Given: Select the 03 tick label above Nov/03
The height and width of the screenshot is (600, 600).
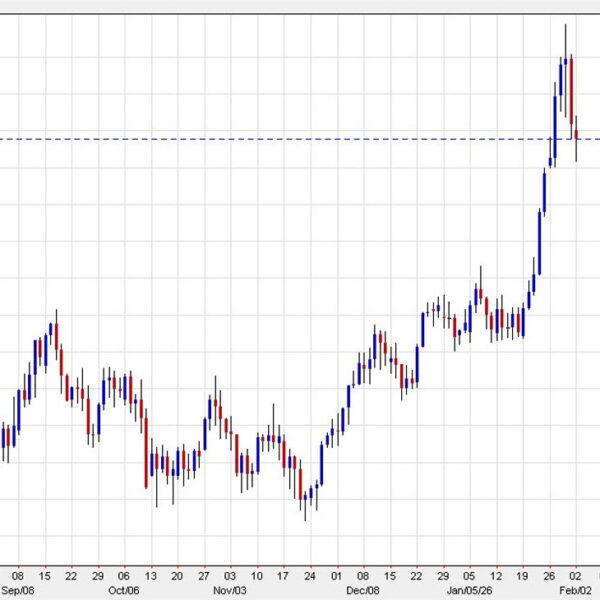Looking at the screenshot, I should pos(230,576).
